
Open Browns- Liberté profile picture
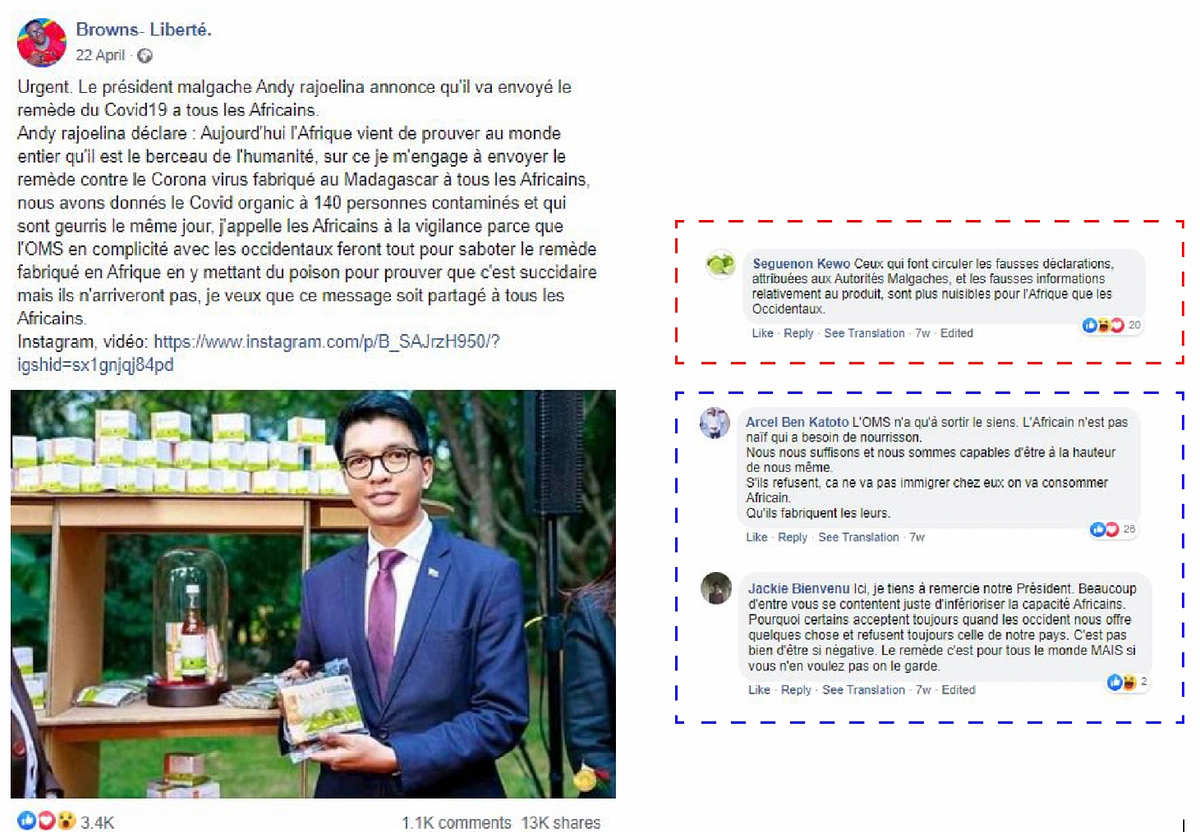[x=42, y=43]
